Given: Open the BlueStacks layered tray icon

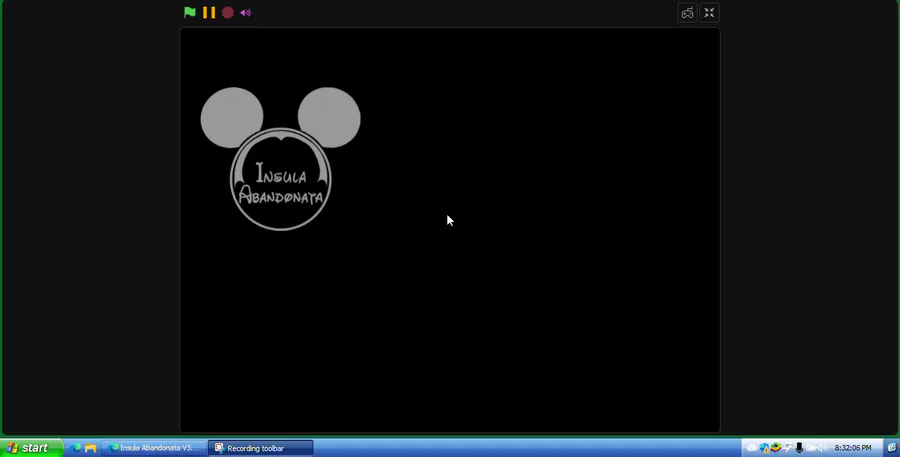Looking at the screenshot, I should pos(775,448).
